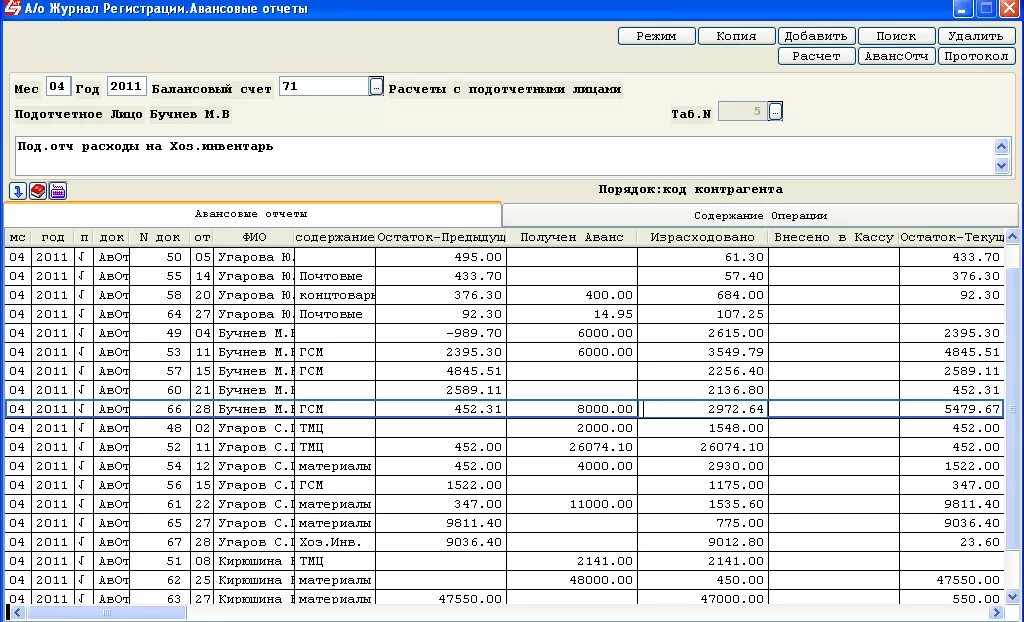Click the Израсходовано cell 2972.64
Viewport: 1024px width, 622px height.
(x=703, y=409)
